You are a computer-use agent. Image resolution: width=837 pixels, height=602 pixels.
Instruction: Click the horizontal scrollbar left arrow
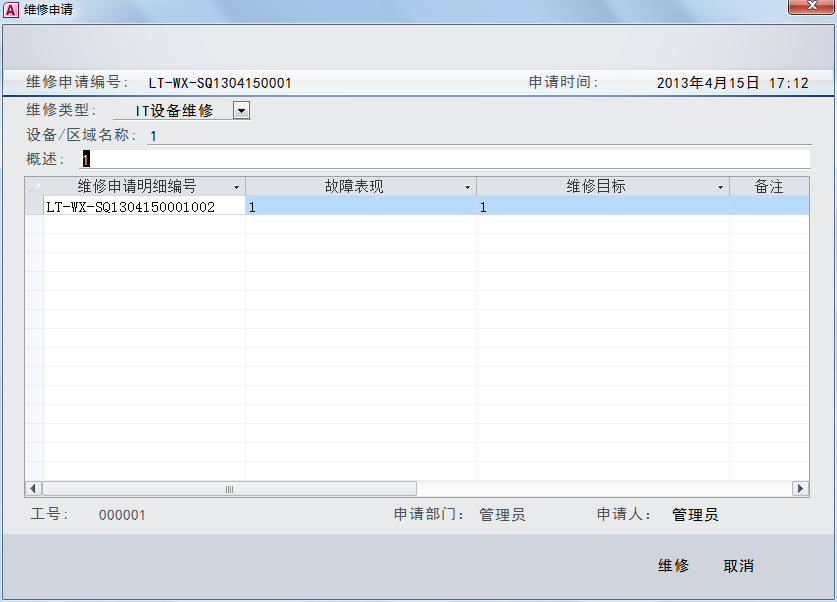pos(33,488)
